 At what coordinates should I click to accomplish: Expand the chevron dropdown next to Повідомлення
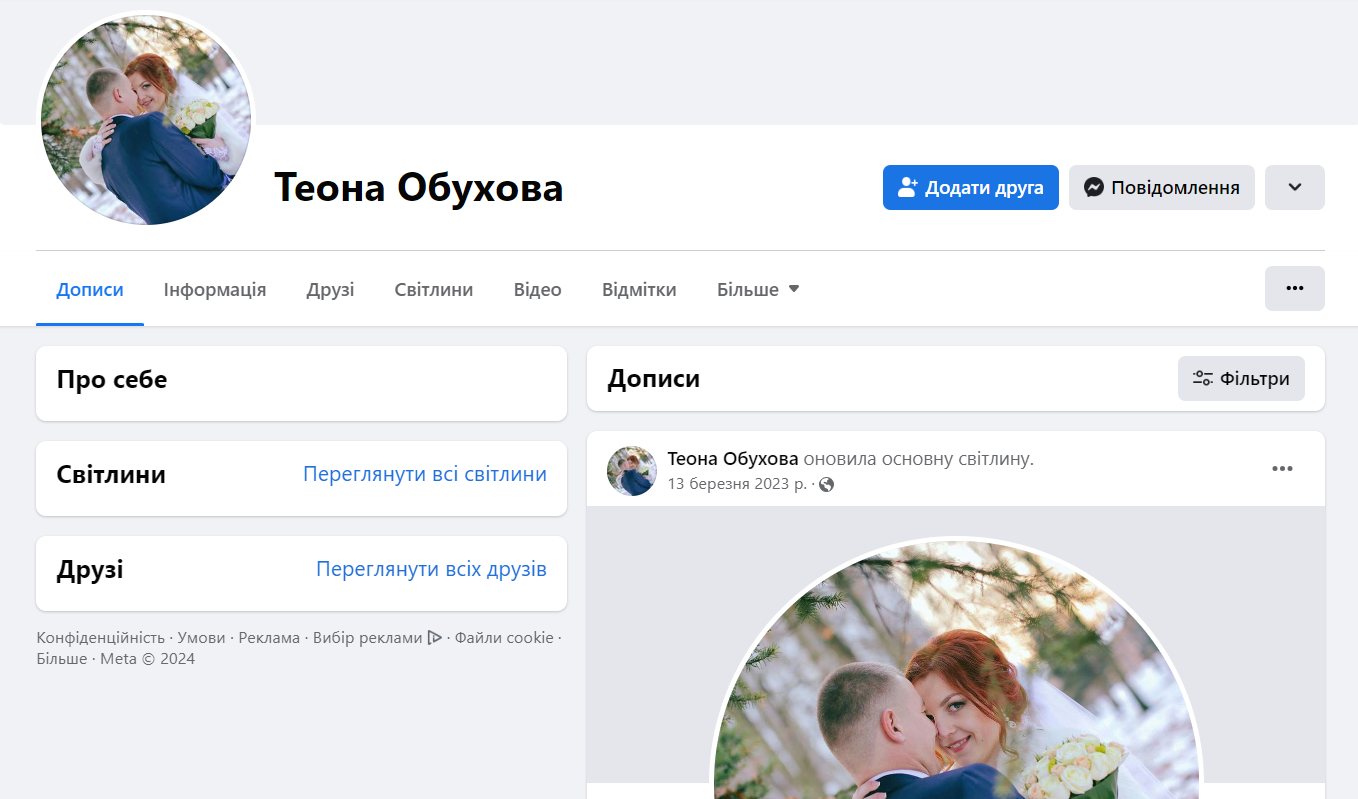click(x=1294, y=187)
